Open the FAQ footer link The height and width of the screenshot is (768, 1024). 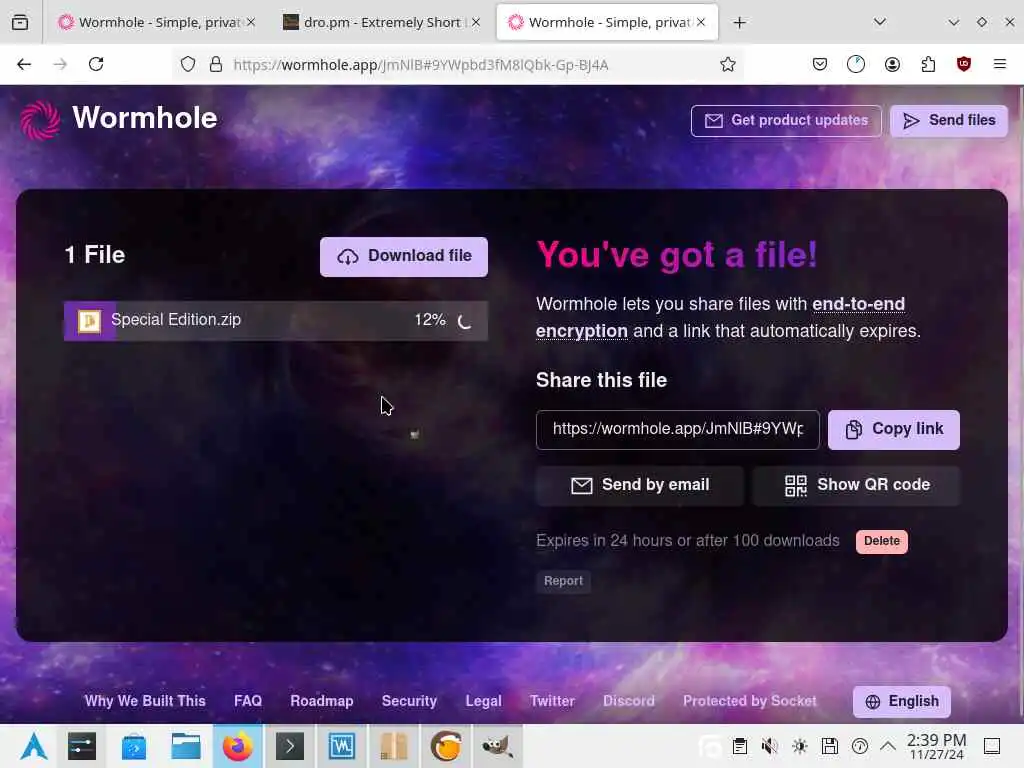pyautogui.click(x=248, y=701)
